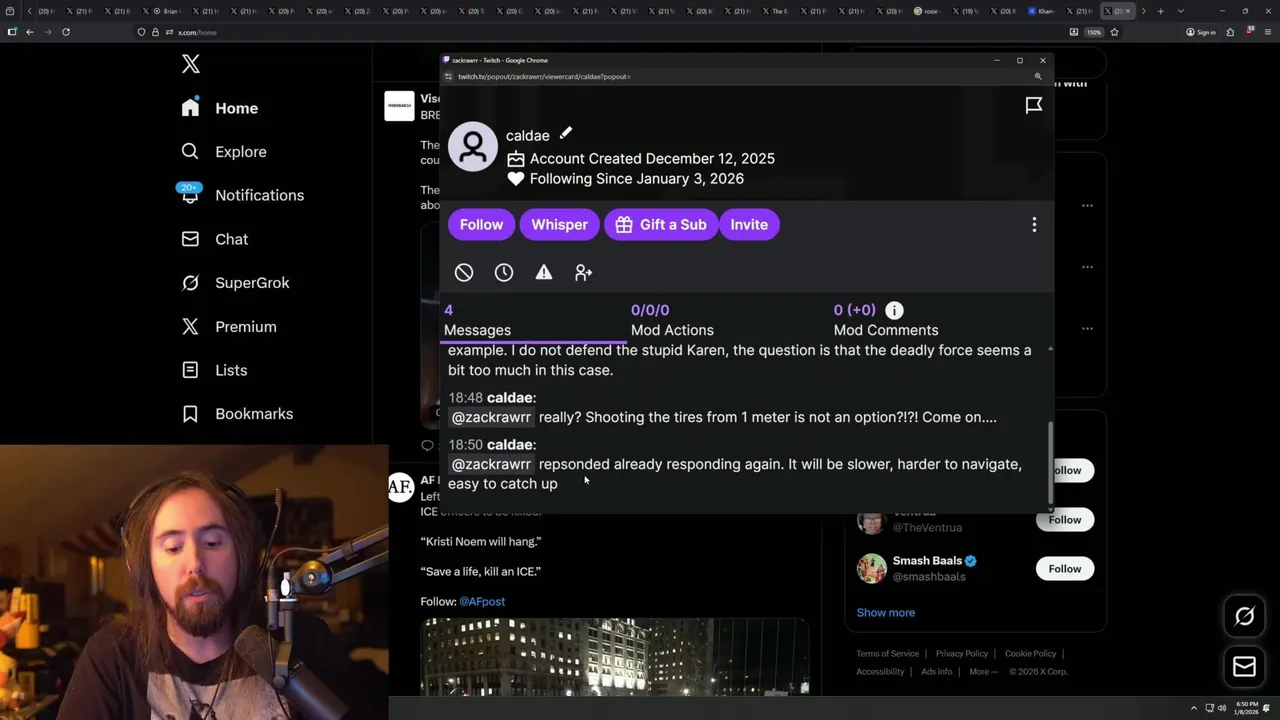Open Home in X sidebar
The width and height of the screenshot is (1280, 720).
pyautogui.click(x=219, y=108)
